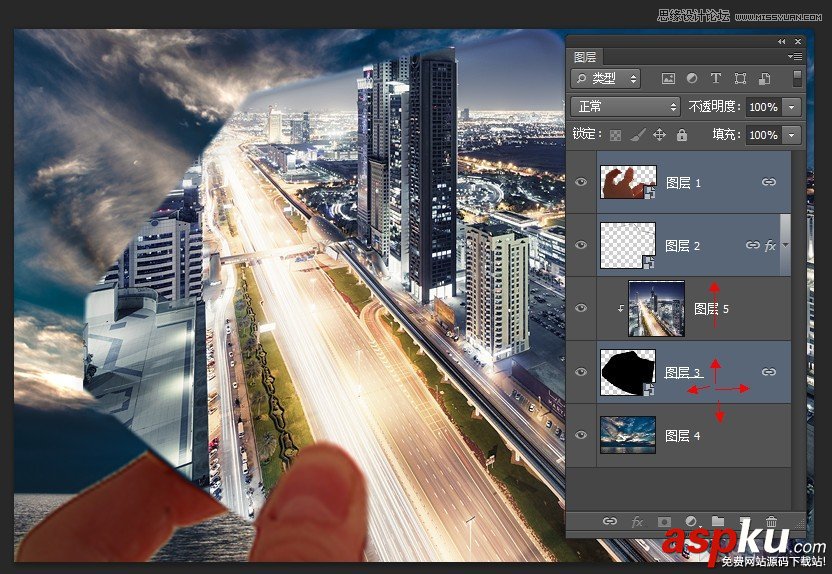Hide 图层 3 with its eye icon
The width and height of the screenshot is (832, 574).
(582, 371)
